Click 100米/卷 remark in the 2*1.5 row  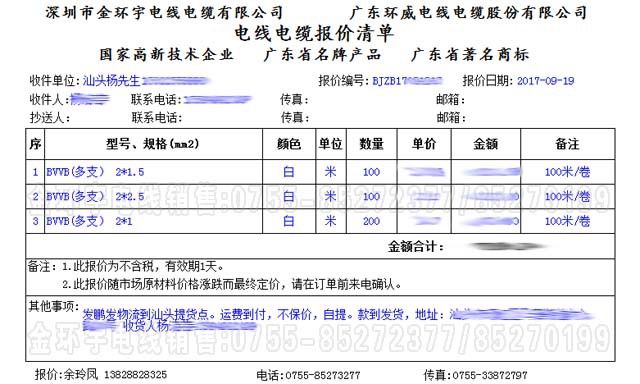pos(567,172)
